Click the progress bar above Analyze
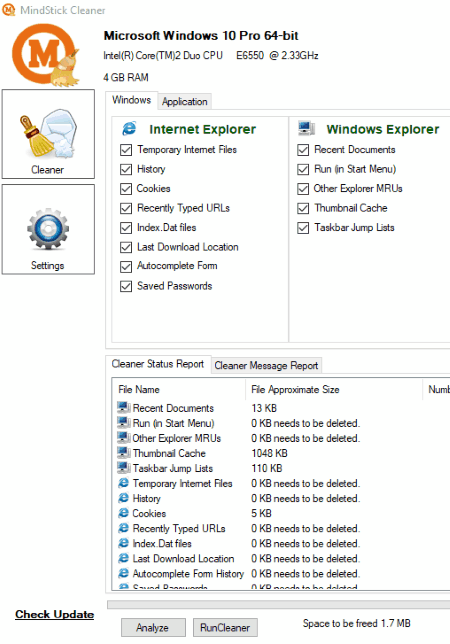 tap(278, 605)
